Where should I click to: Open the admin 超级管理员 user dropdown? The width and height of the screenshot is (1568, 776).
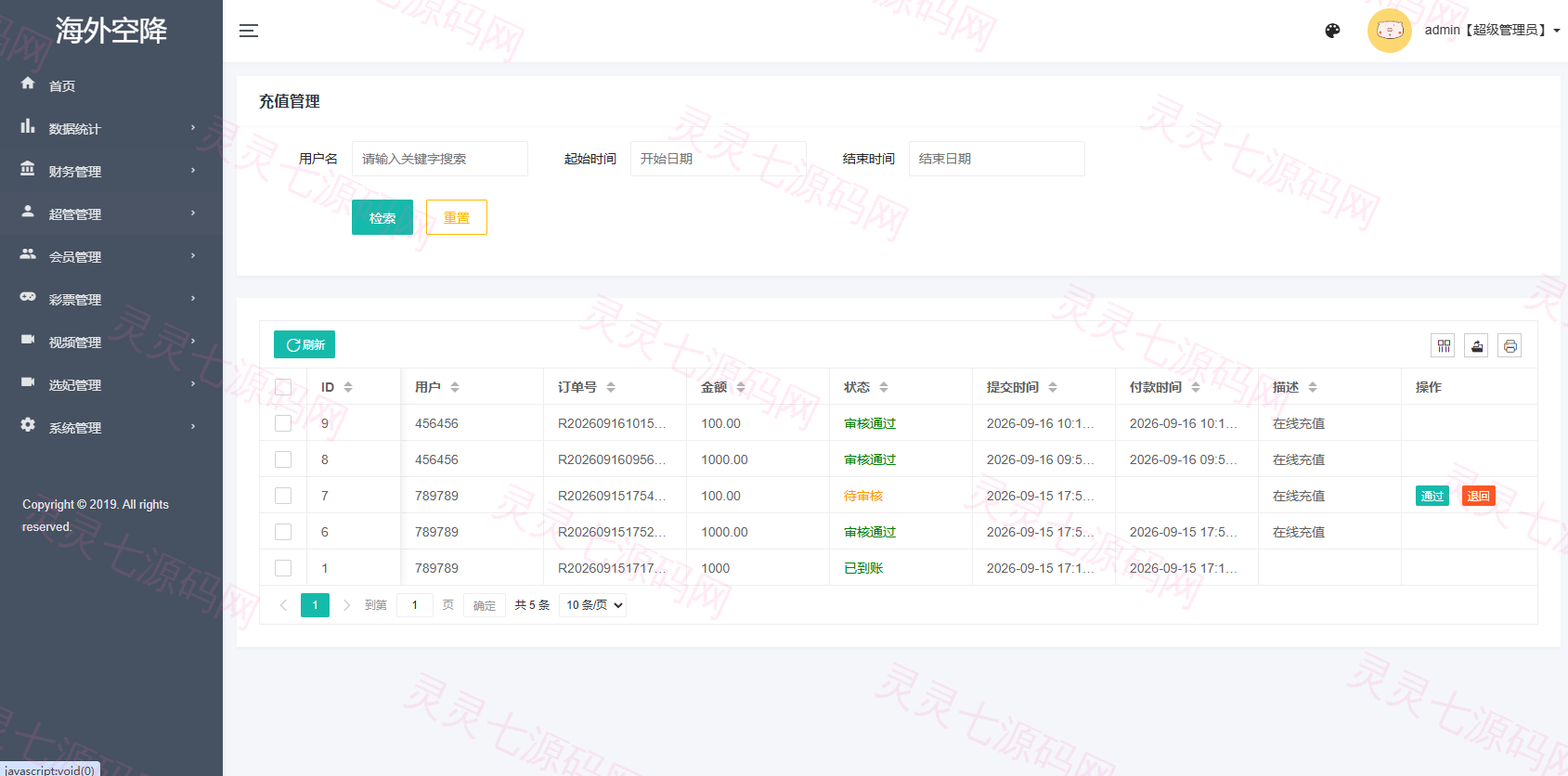[x=1492, y=31]
